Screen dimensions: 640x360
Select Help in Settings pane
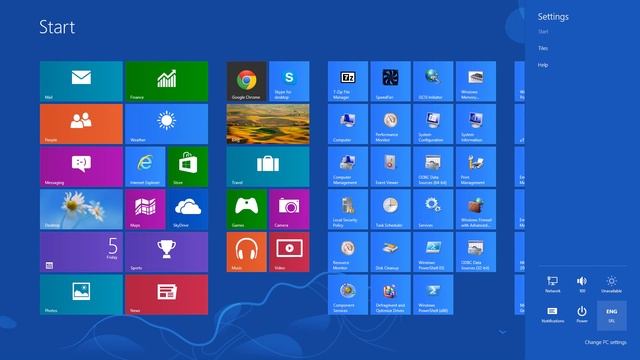543,65
